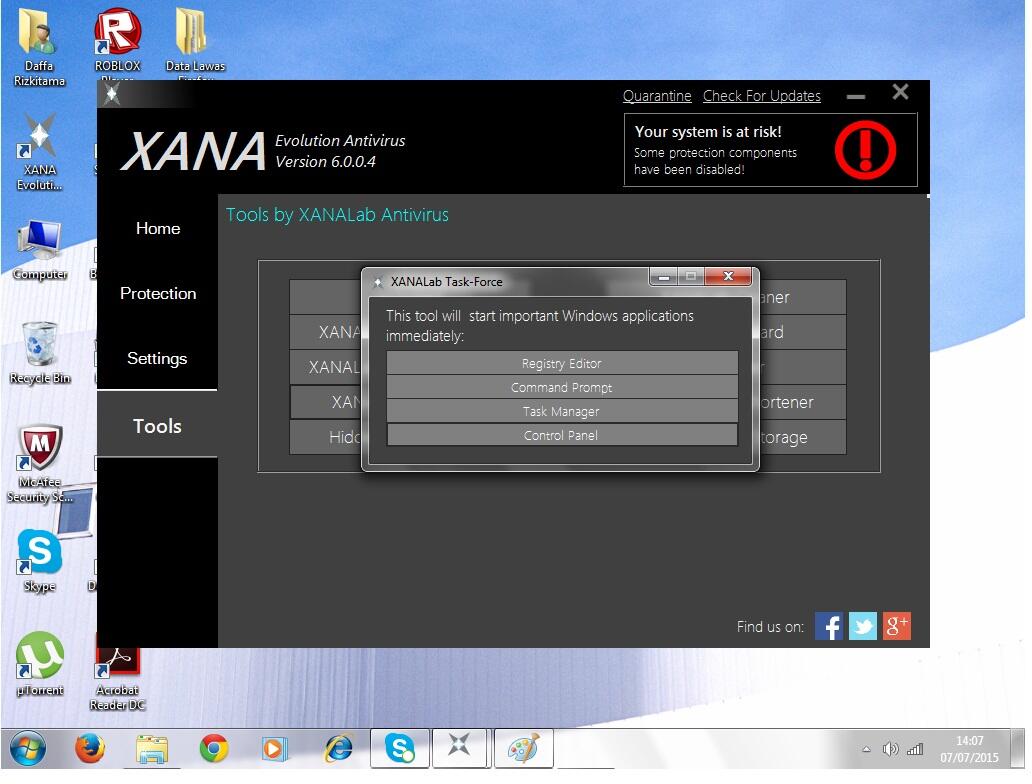Click Check For Updates link
The width and height of the screenshot is (1032, 784).
tap(761, 96)
